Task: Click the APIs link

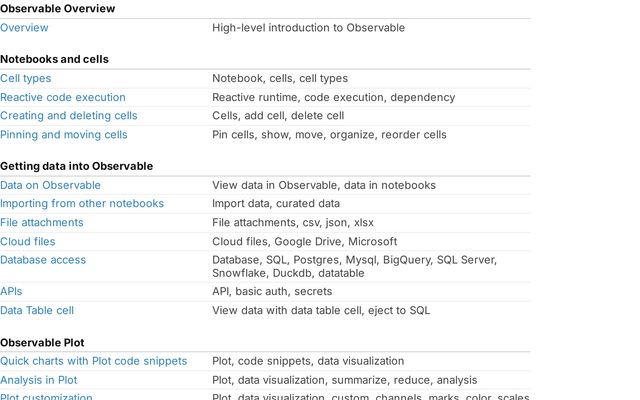Action: click(x=11, y=291)
